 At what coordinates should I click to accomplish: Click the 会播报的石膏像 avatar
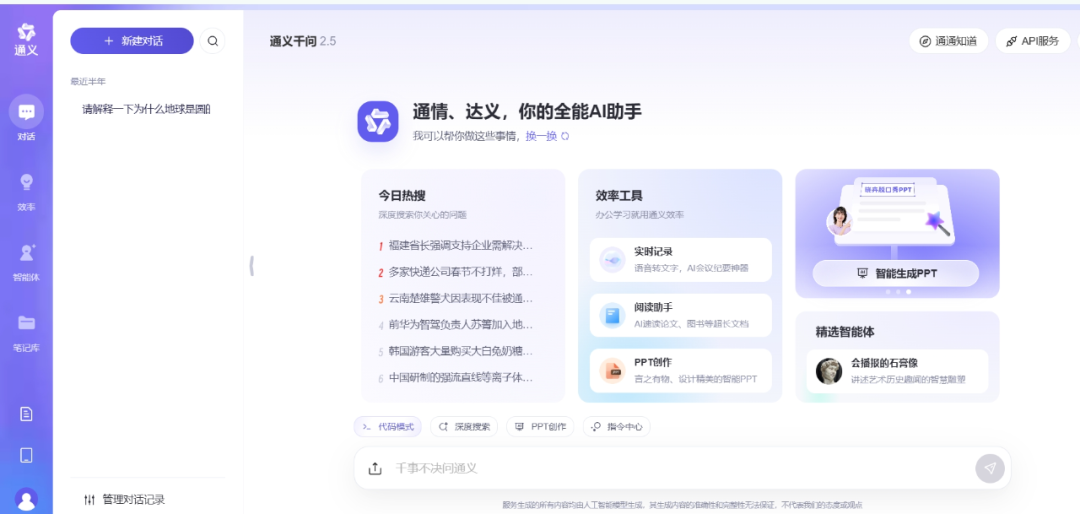click(x=829, y=371)
